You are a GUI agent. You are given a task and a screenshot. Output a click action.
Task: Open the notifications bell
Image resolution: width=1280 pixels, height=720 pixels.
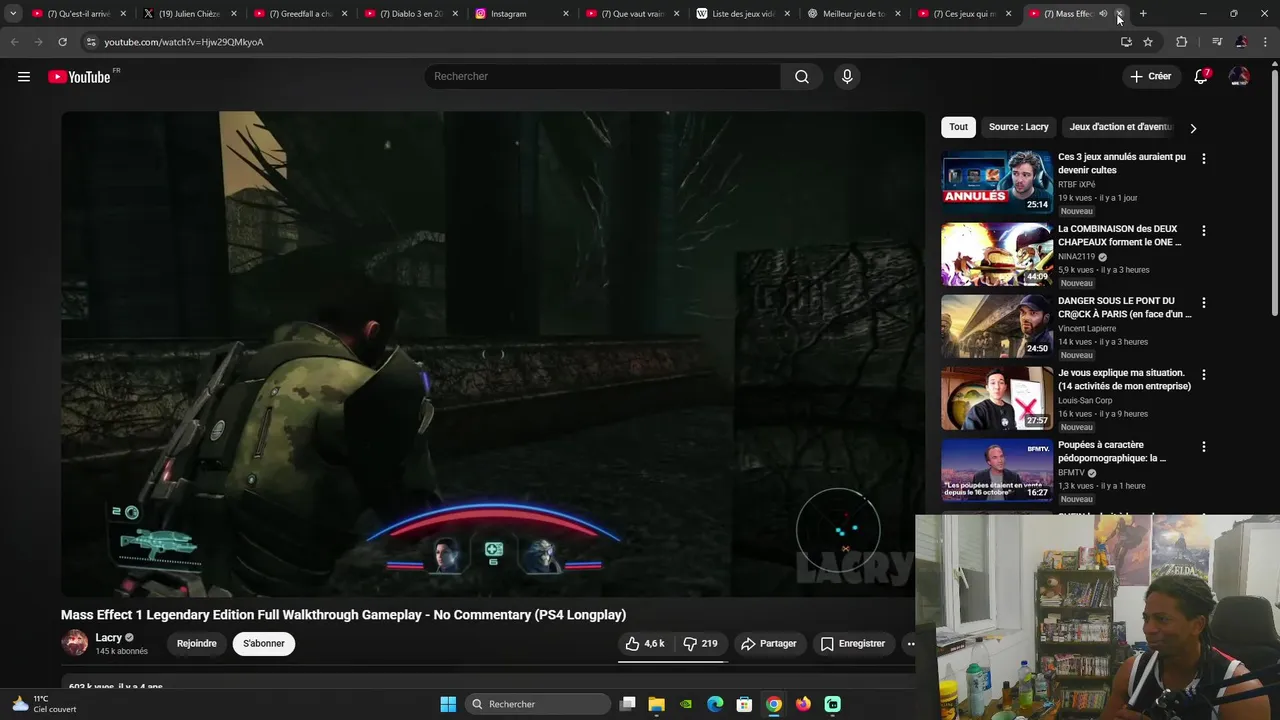pos(1202,77)
